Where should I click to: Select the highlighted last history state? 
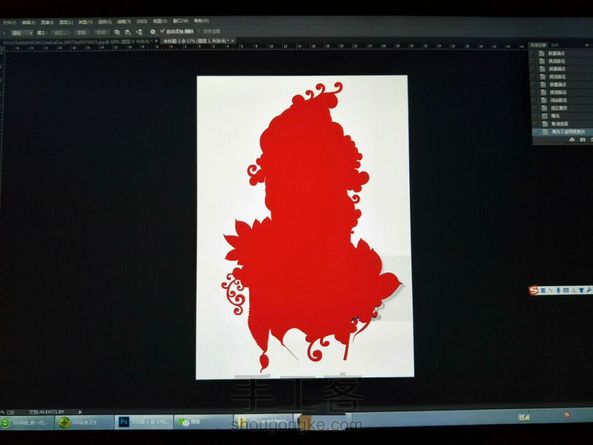(x=563, y=132)
